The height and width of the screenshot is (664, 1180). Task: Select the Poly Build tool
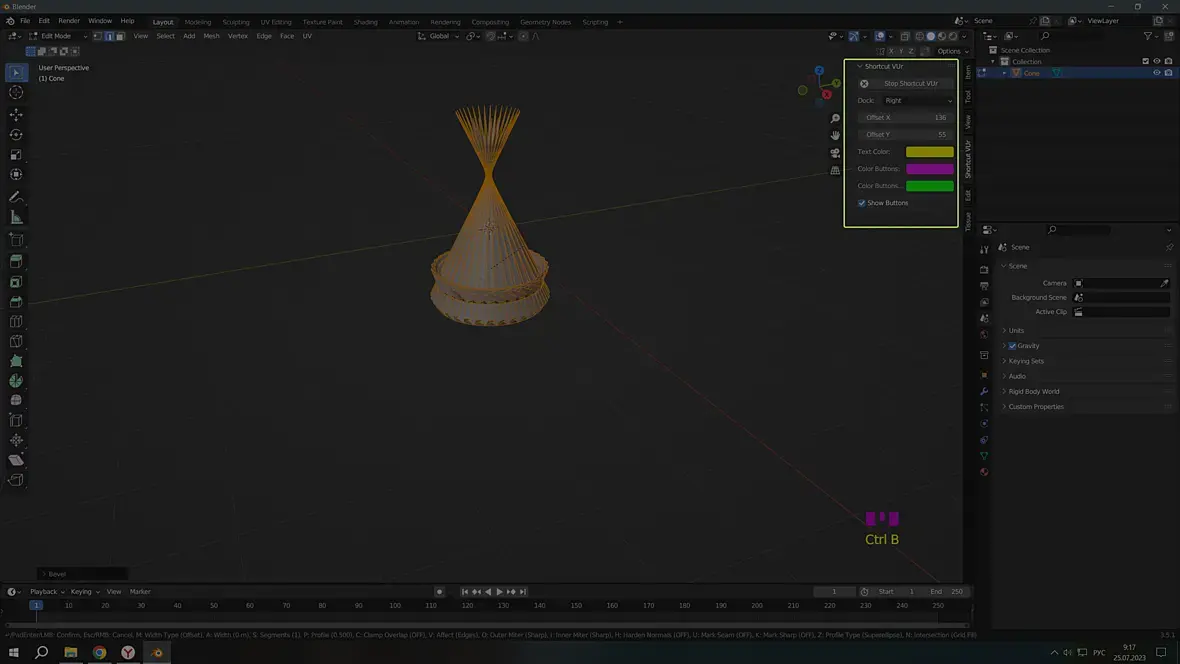pos(16,361)
